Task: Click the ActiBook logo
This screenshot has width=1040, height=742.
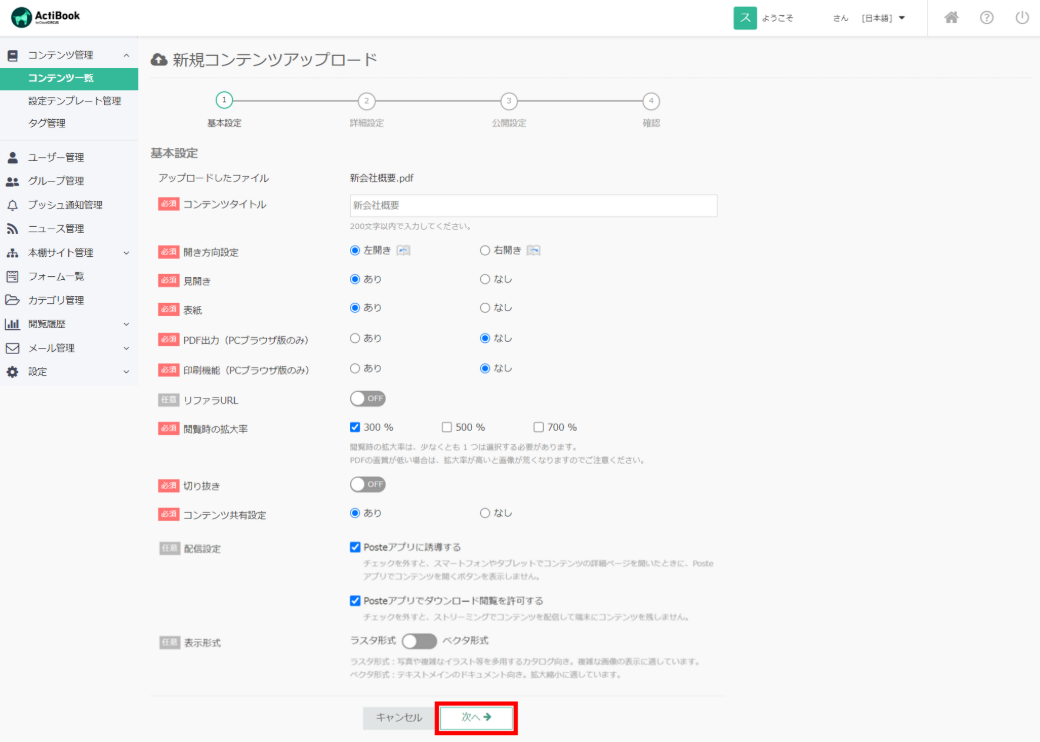Action: tap(46, 17)
